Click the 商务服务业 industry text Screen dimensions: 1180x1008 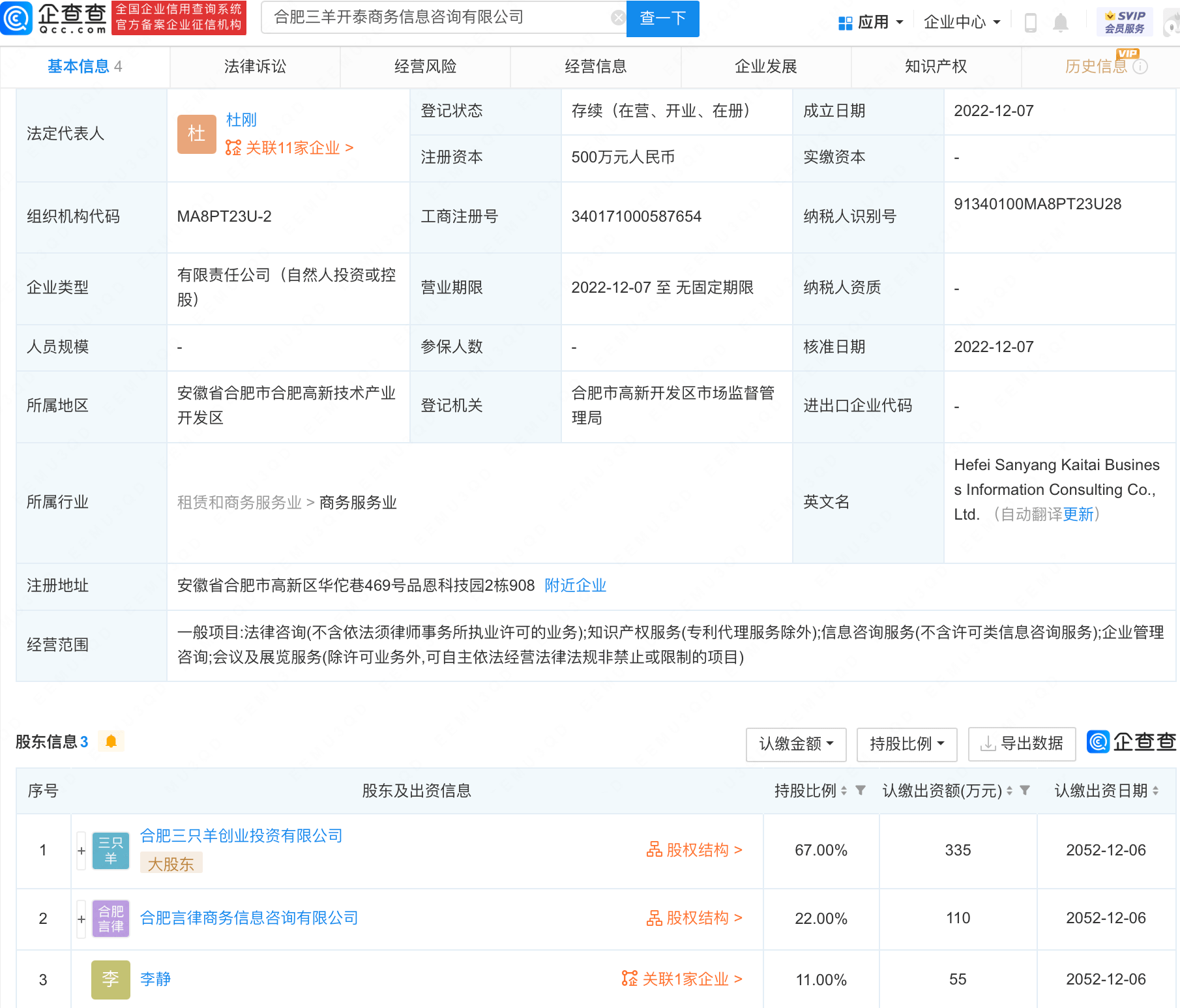coord(358,503)
